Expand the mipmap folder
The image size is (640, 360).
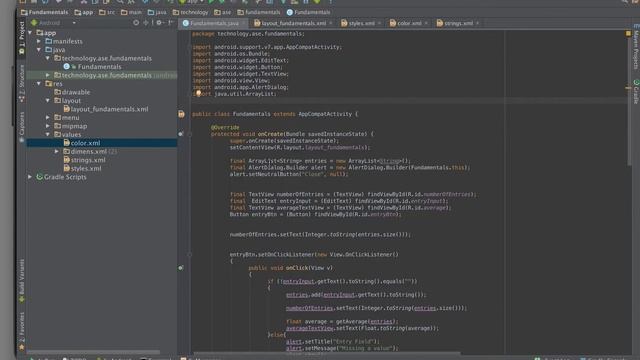tap(48, 126)
